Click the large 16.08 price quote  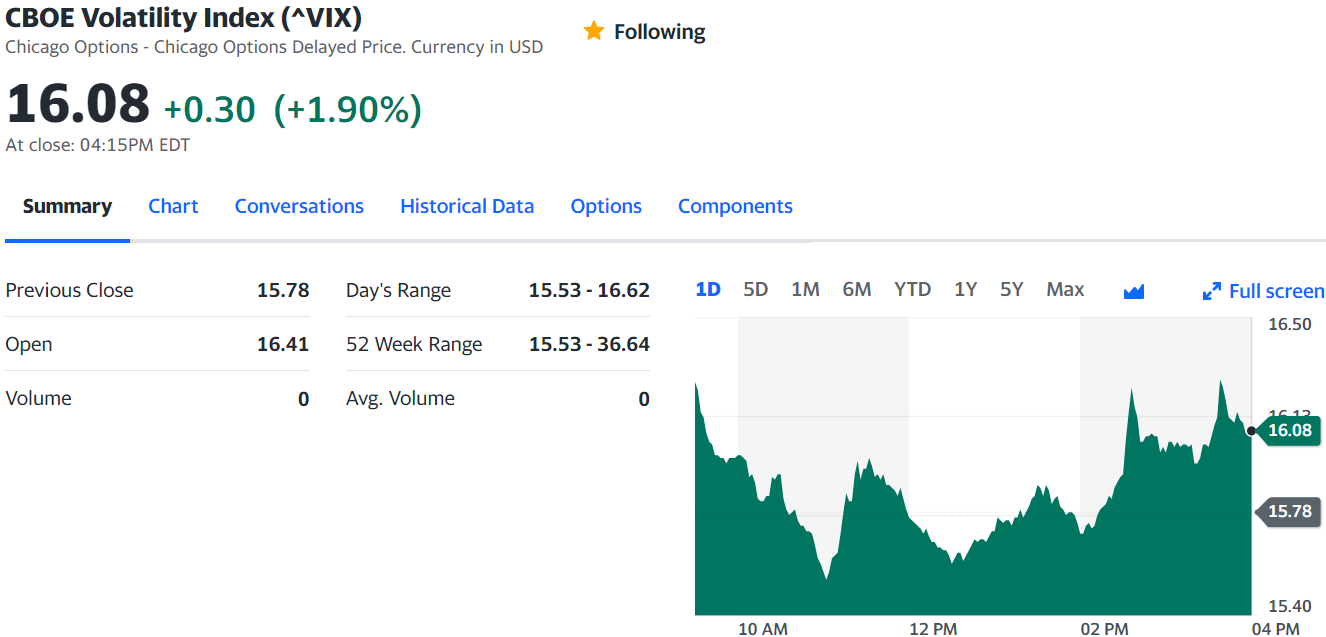coord(78,105)
